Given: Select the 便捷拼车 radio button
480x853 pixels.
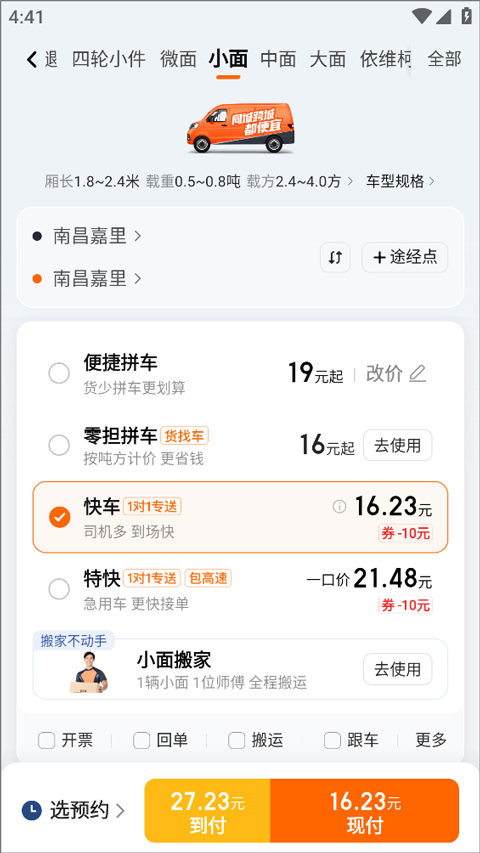Looking at the screenshot, I should [59, 374].
